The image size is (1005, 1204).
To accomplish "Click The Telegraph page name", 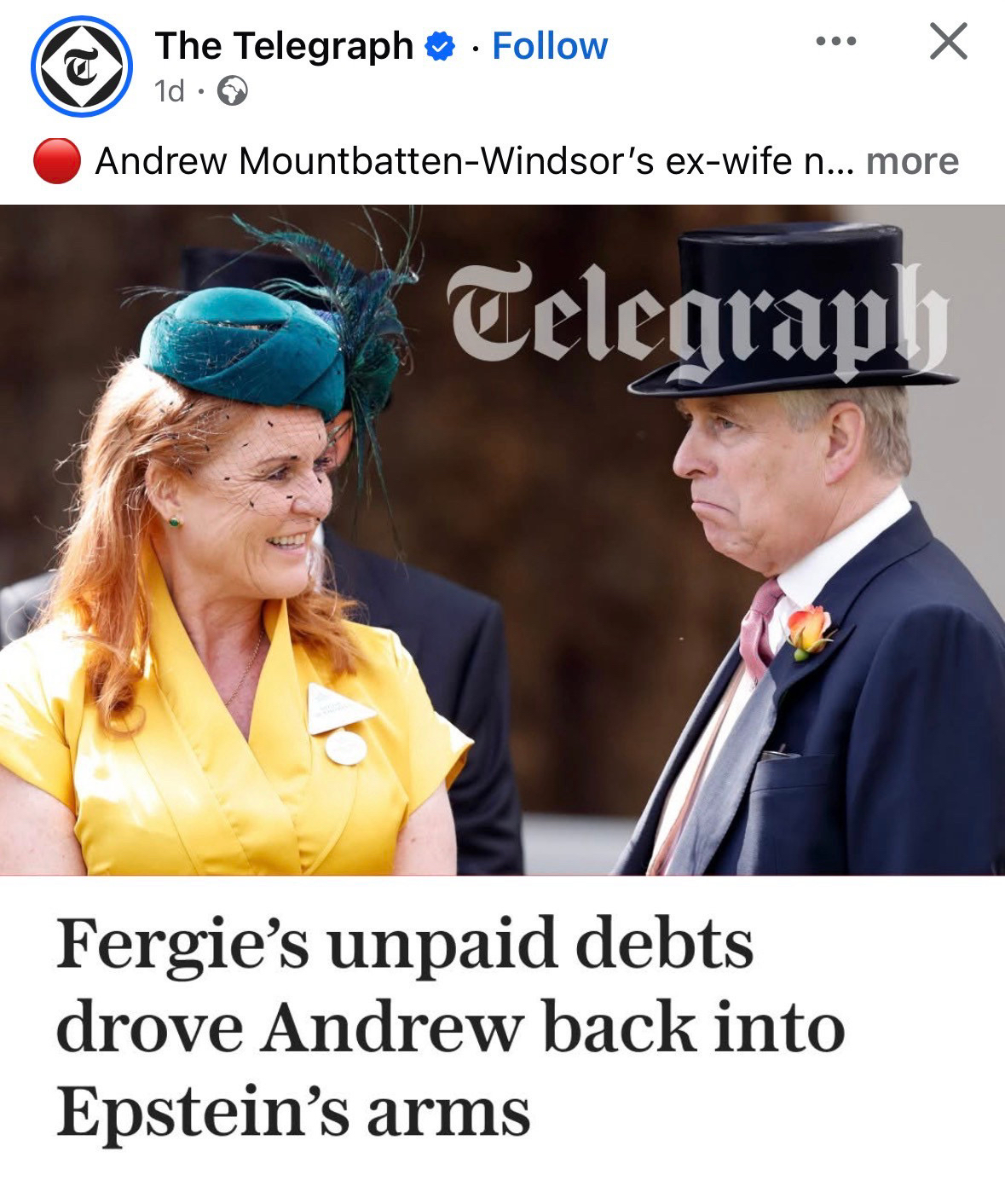I will 284,46.
